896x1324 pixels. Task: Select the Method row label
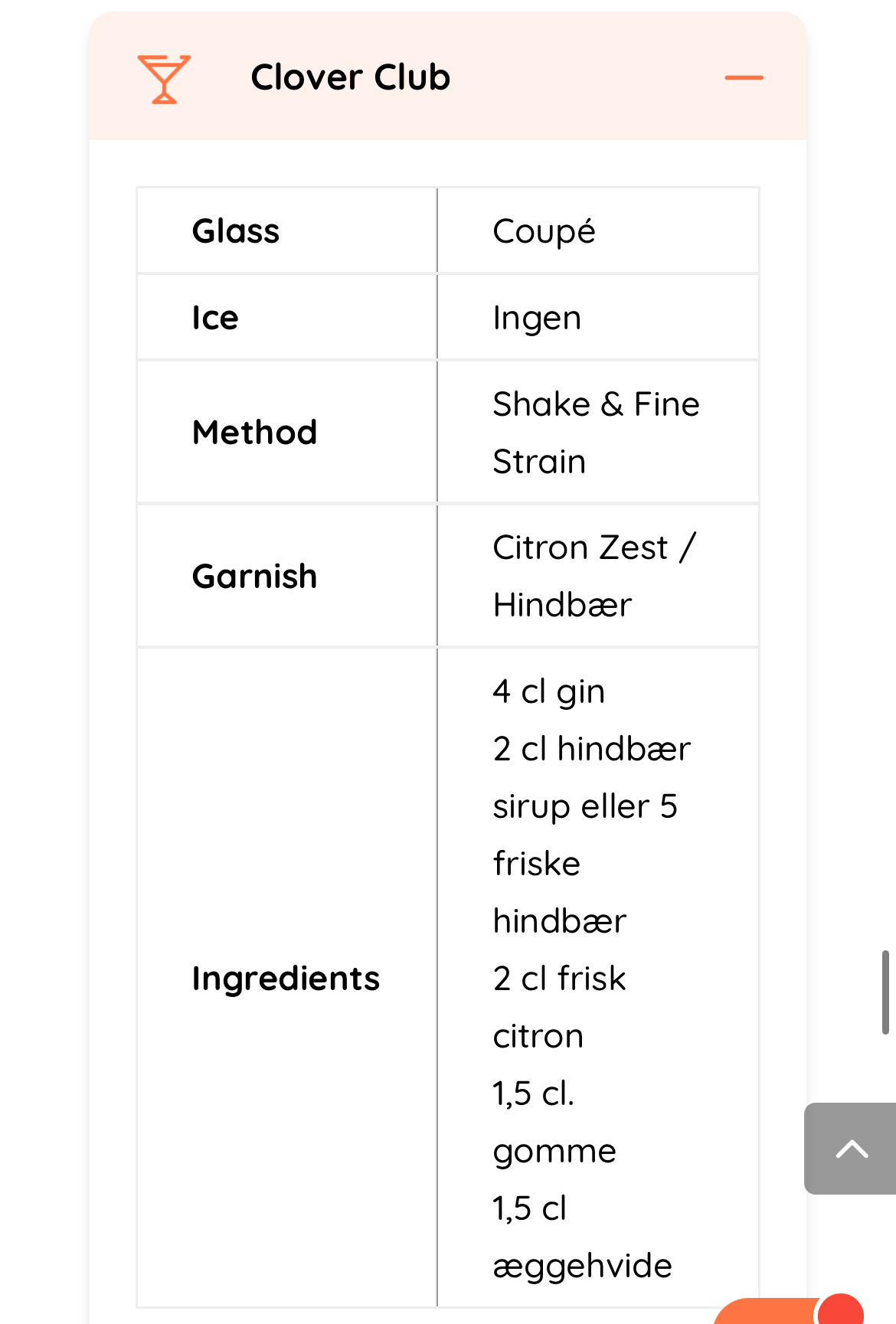254,433
